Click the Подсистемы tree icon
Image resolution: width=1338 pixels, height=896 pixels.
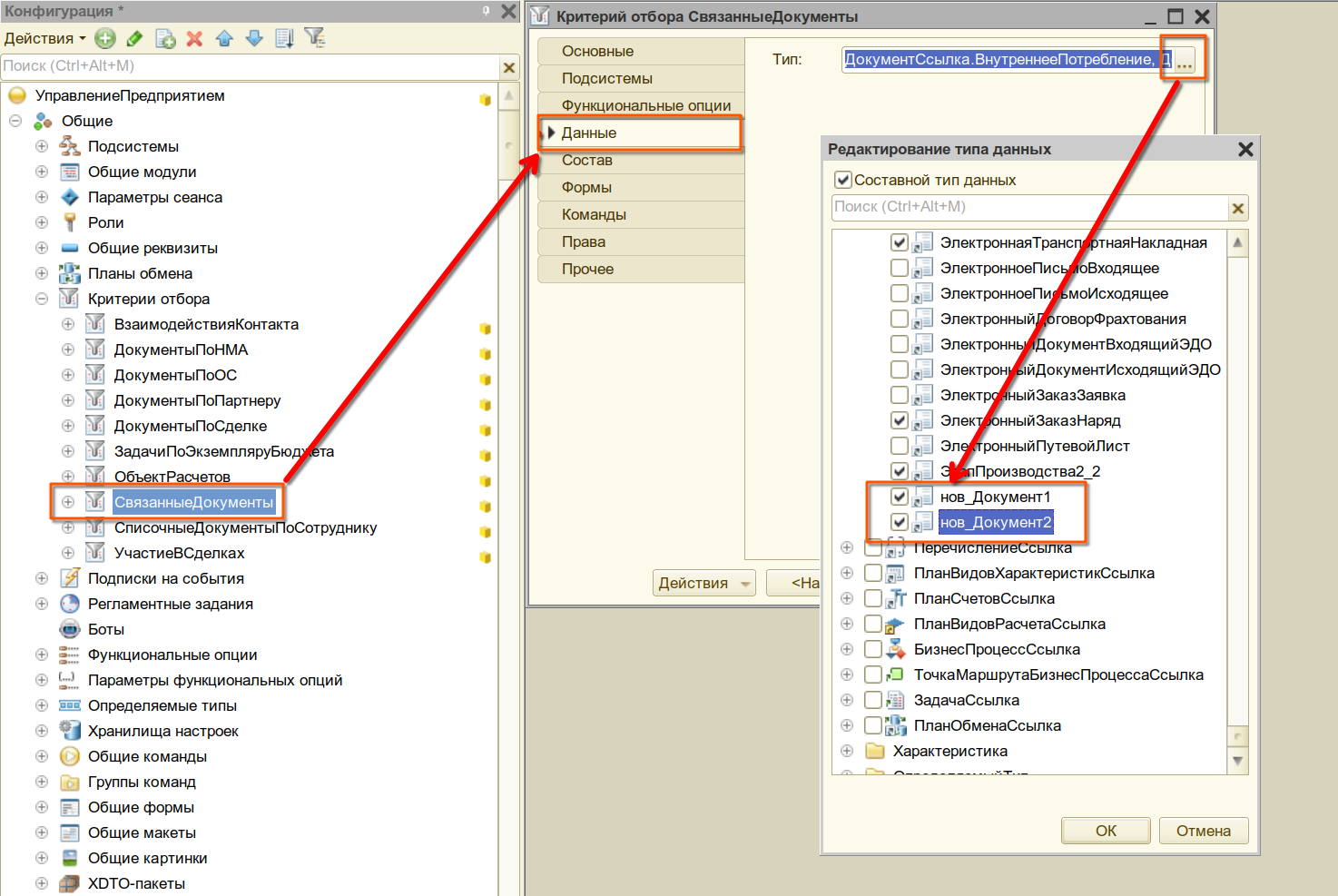[x=70, y=146]
